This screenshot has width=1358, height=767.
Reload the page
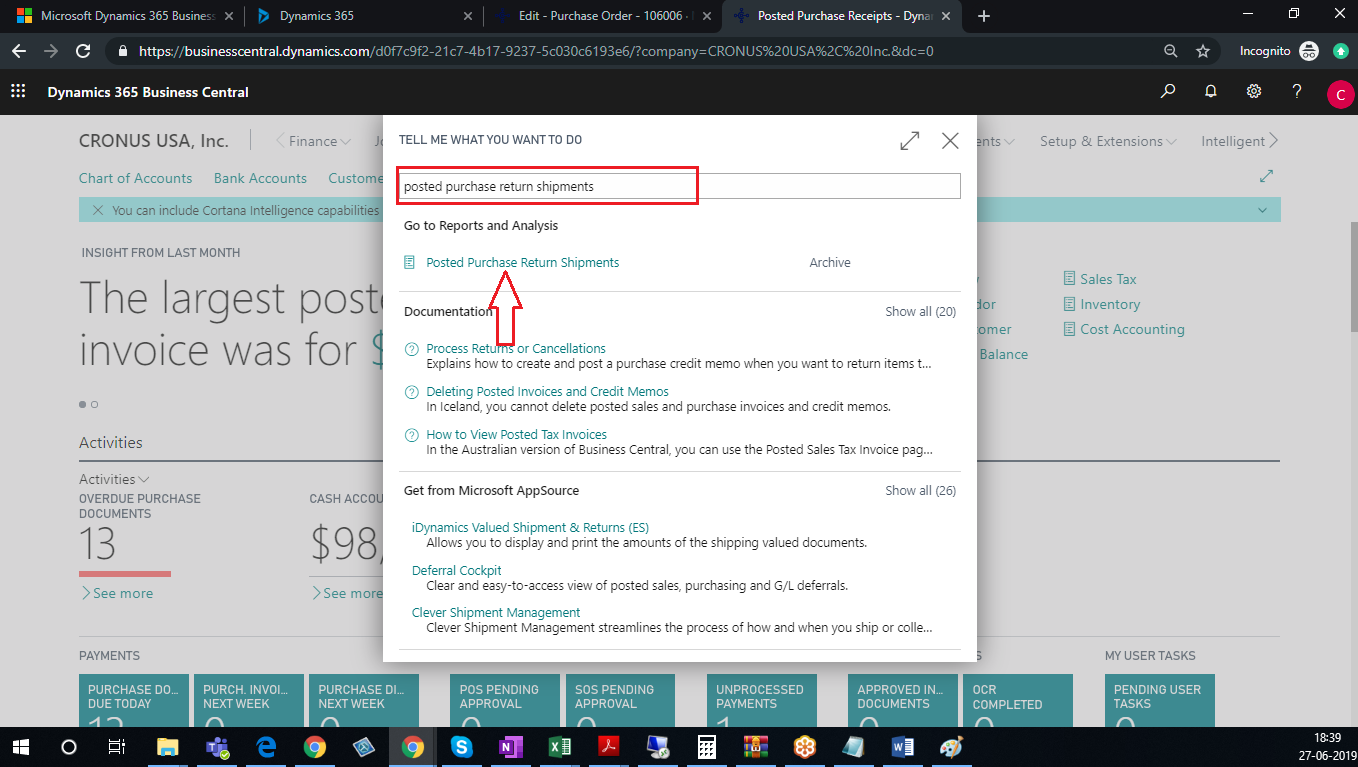pyautogui.click(x=84, y=51)
